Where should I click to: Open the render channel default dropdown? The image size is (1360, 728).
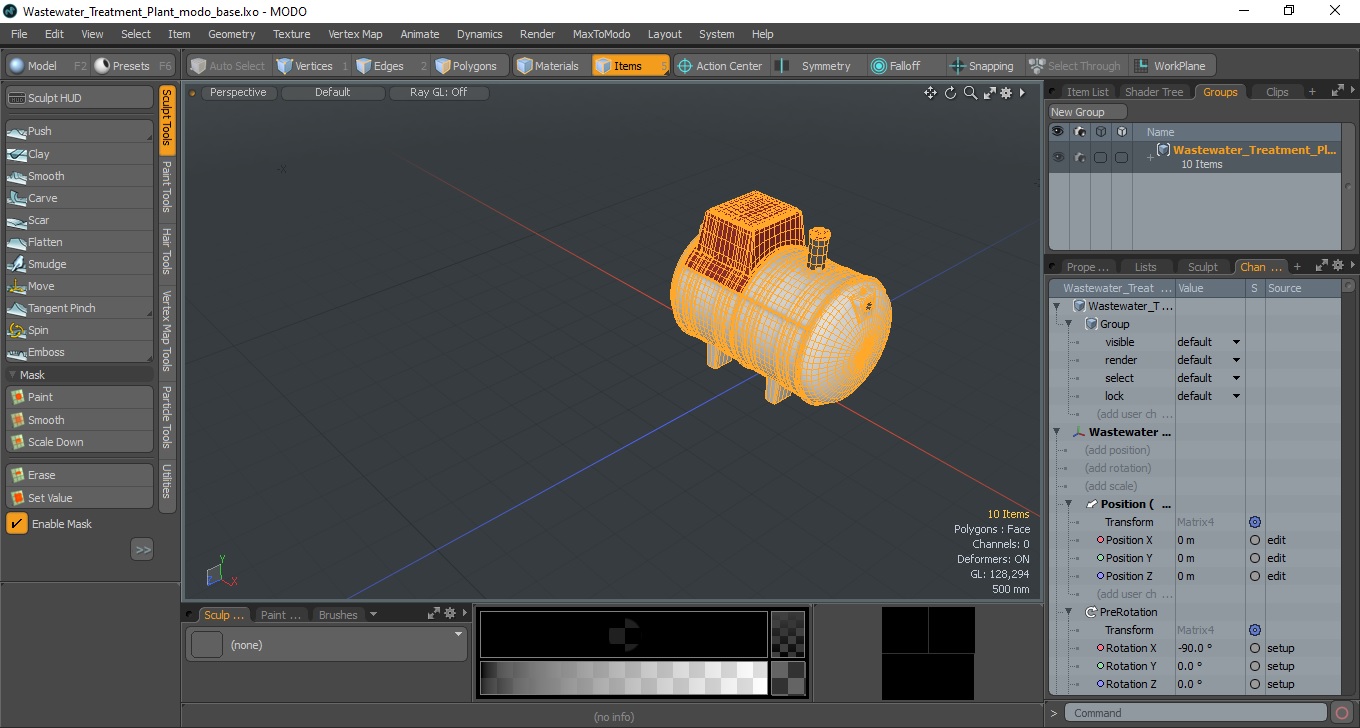point(1209,360)
